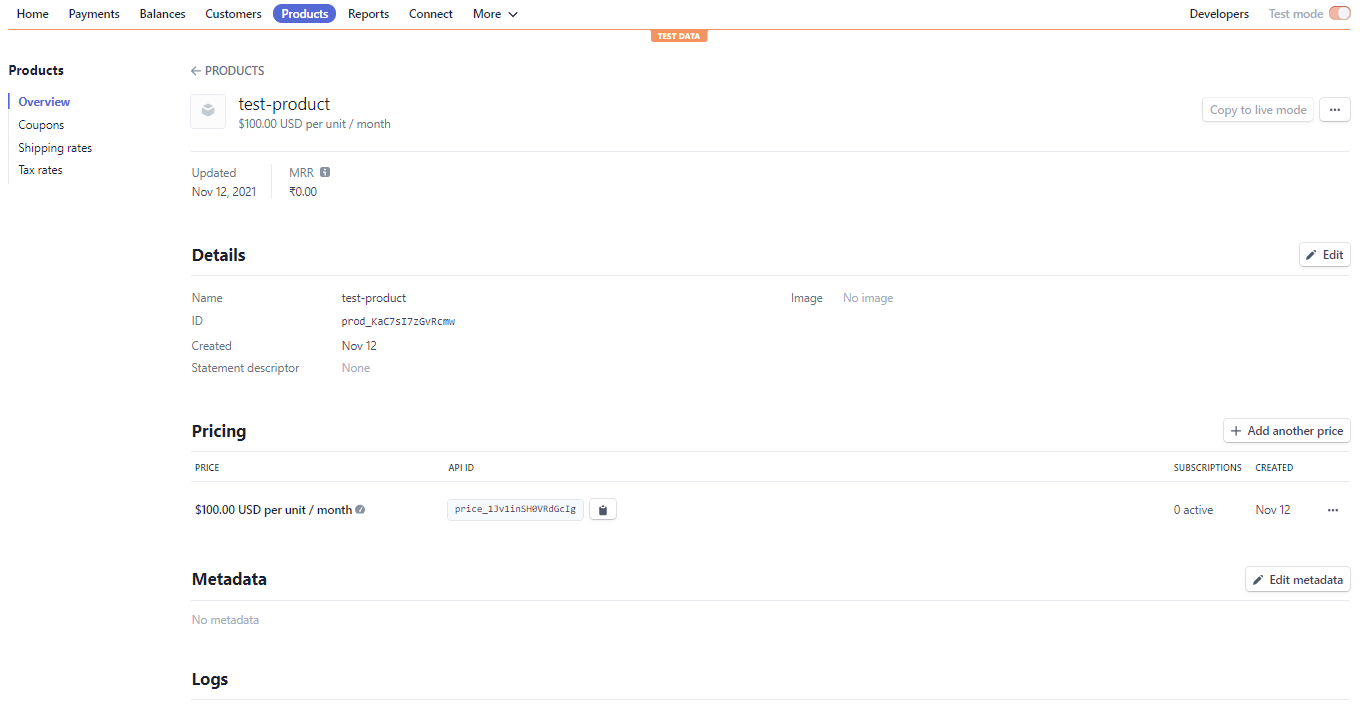Click Edit metadata button
Image resolution: width=1367 pixels, height=706 pixels.
(x=1297, y=580)
